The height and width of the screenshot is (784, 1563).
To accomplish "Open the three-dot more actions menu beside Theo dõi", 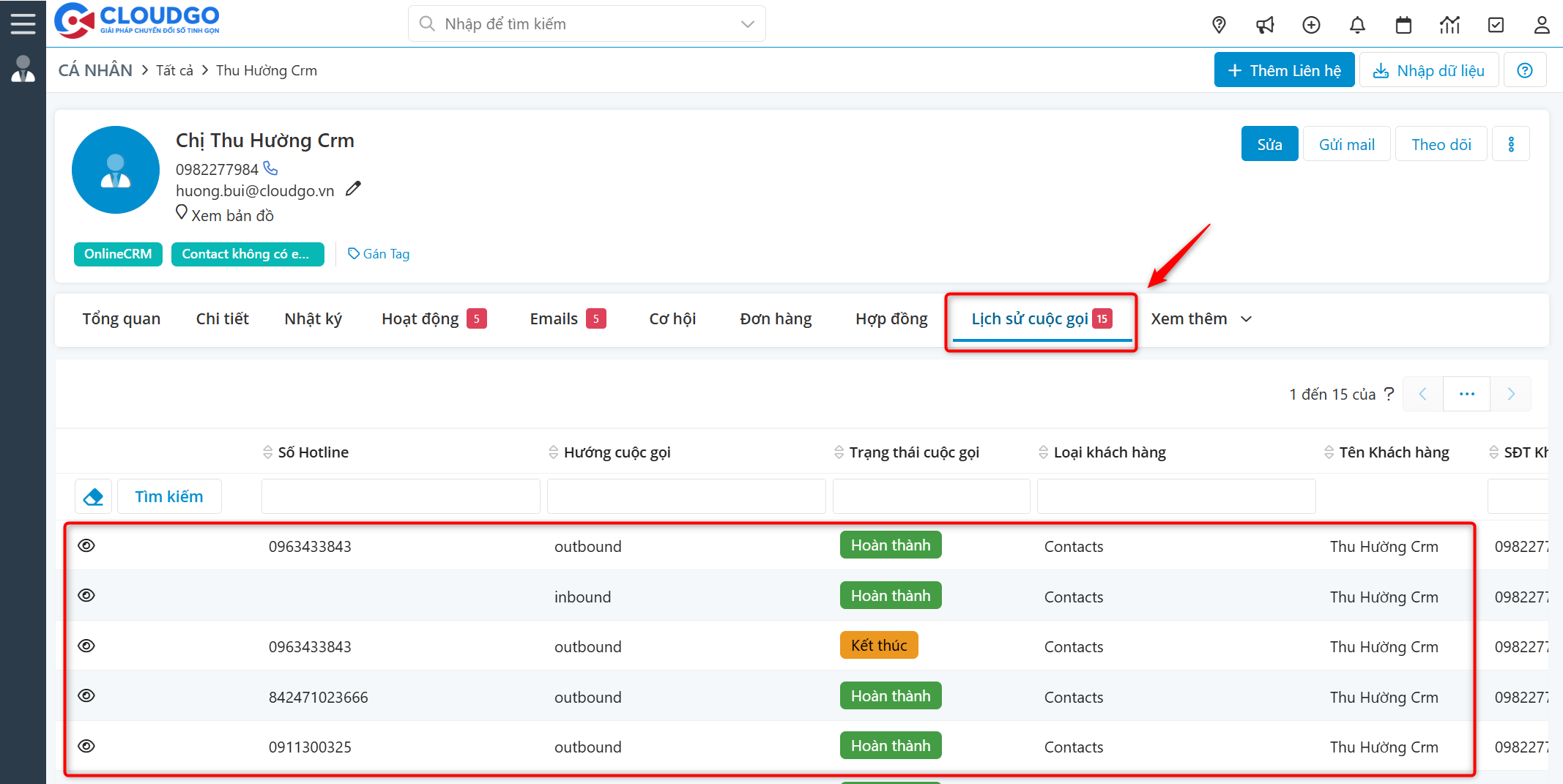I will [1511, 144].
